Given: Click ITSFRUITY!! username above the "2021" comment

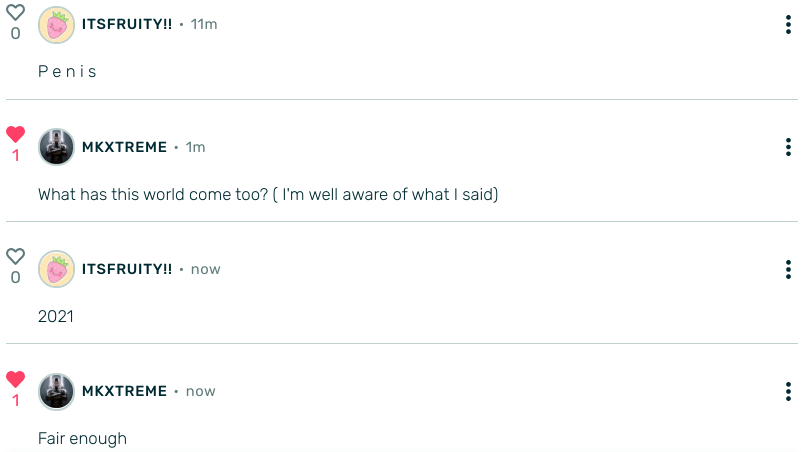Looking at the screenshot, I should (x=127, y=269).
